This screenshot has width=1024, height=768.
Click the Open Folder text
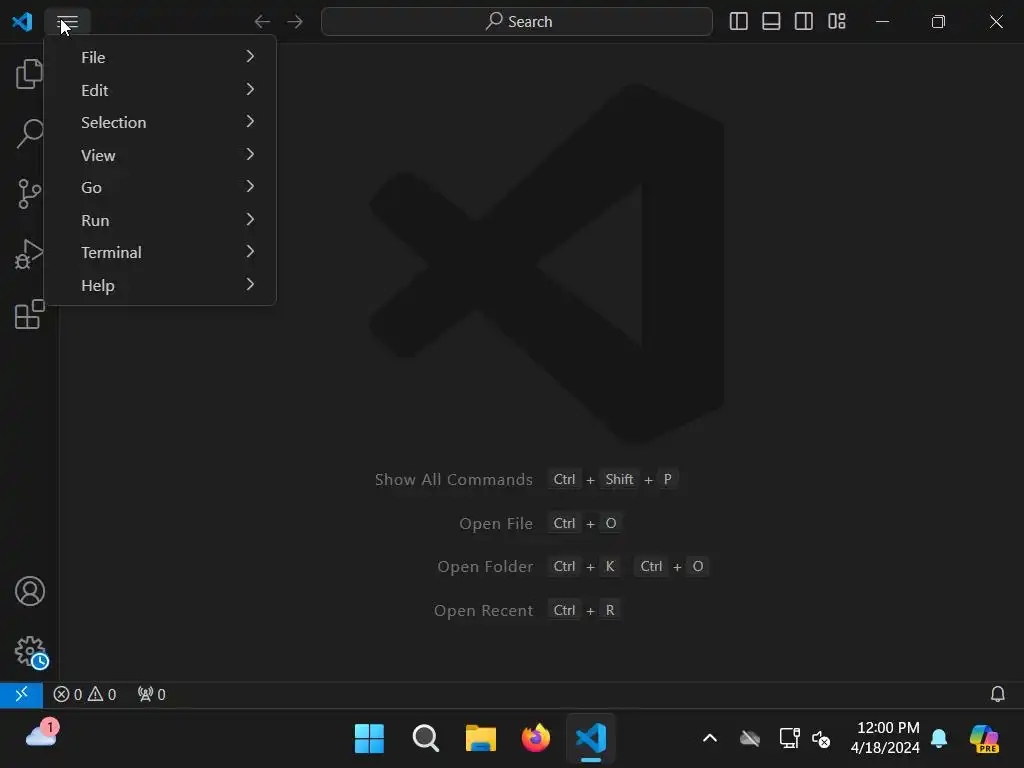[x=485, y=567]
